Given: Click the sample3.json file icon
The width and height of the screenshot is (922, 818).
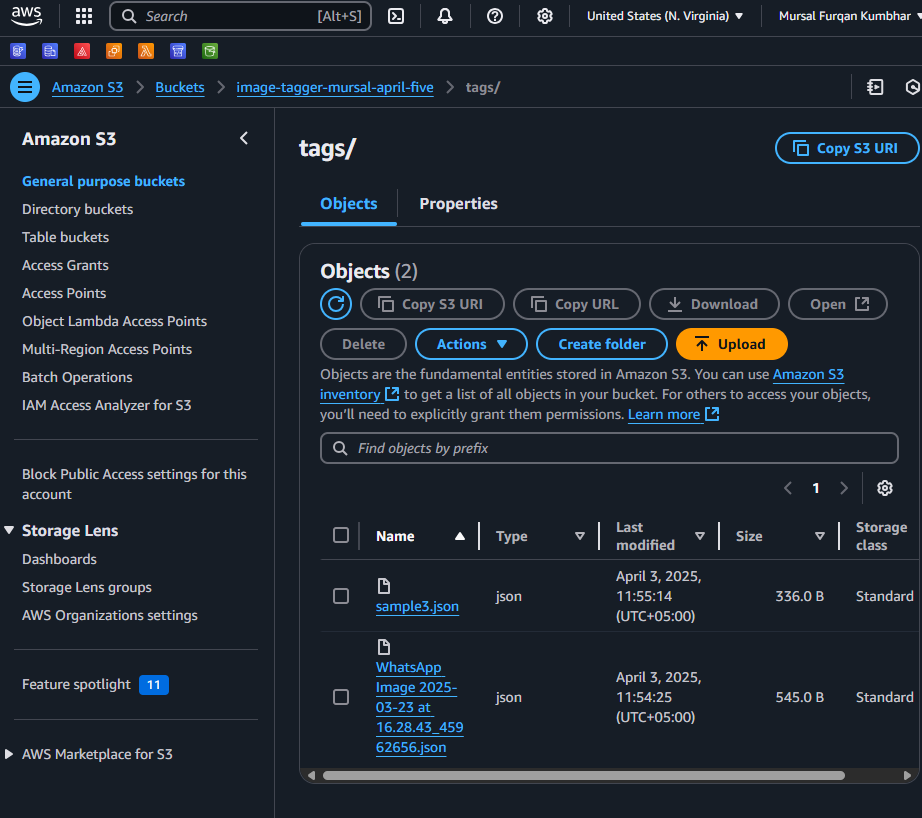Looking at the screenshot, I should click(x=384, y=586).
